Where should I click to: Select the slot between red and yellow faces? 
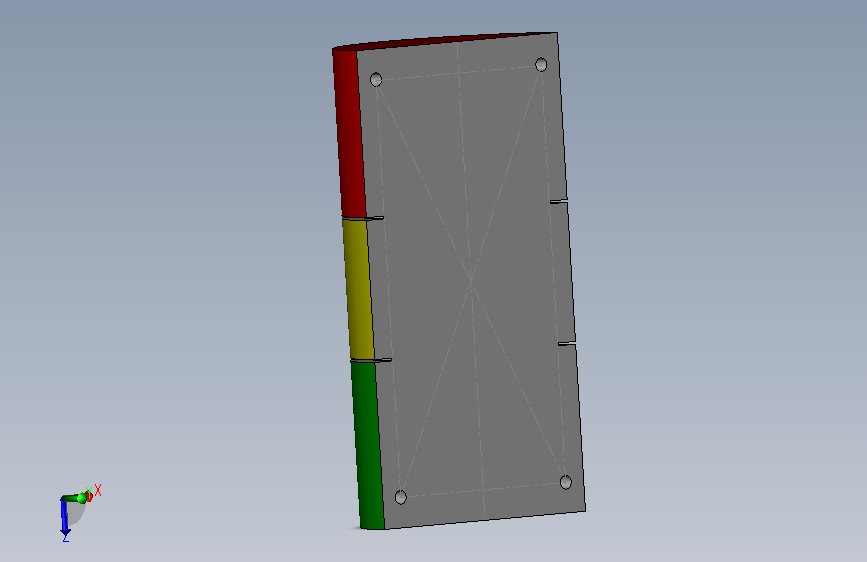(x=363, y=218)
